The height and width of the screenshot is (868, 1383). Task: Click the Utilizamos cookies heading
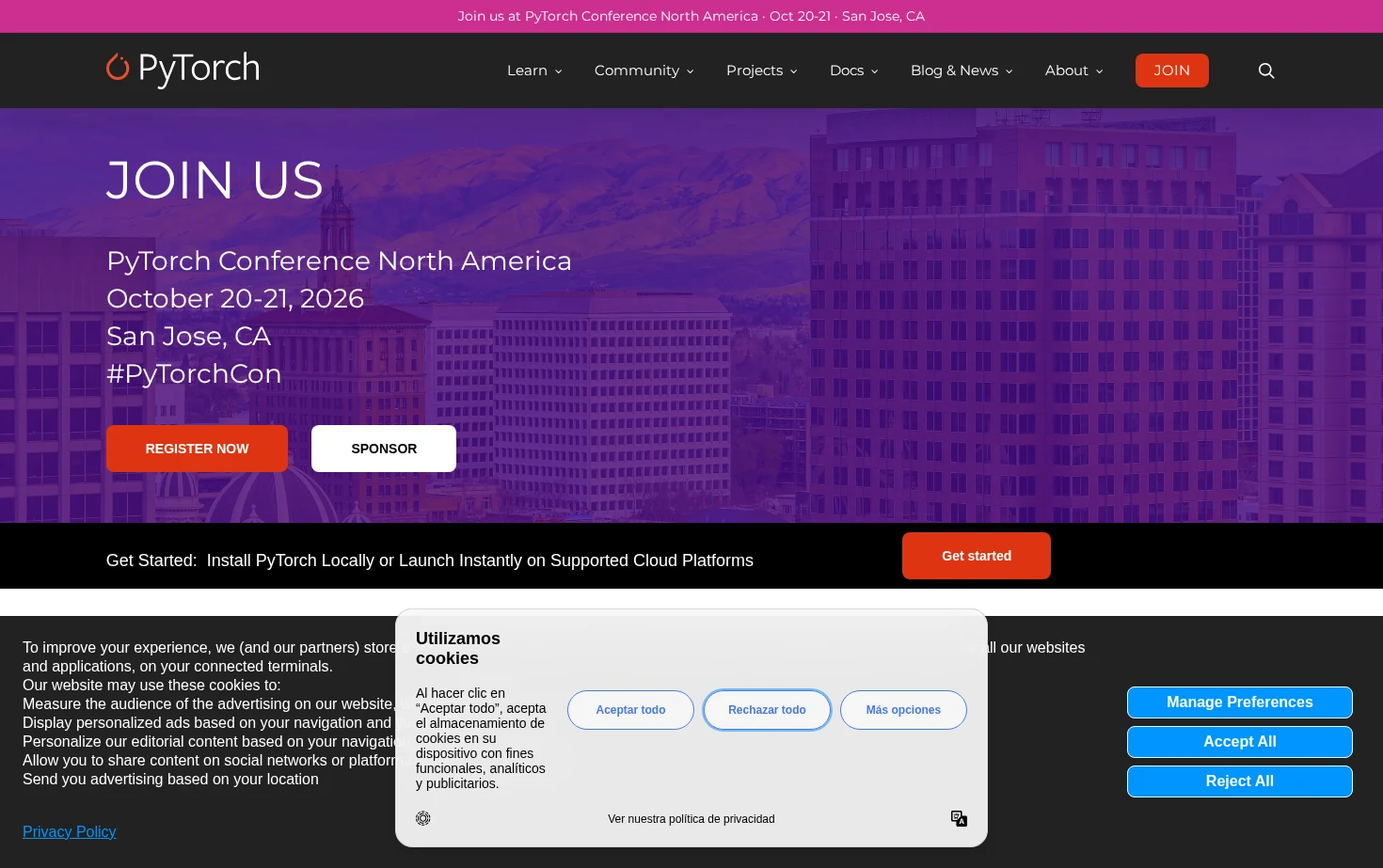tap(458, 648)
